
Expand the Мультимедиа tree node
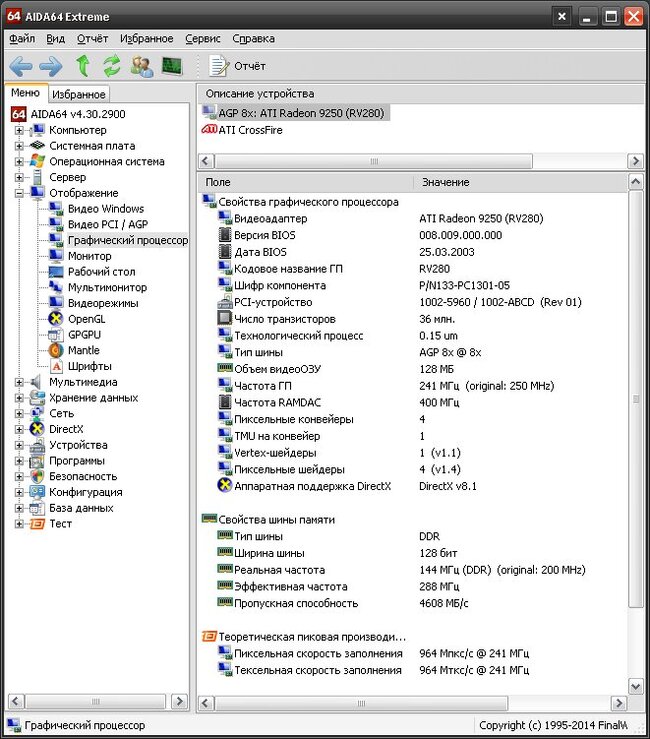pyautogui.click(x=19, y=382)
